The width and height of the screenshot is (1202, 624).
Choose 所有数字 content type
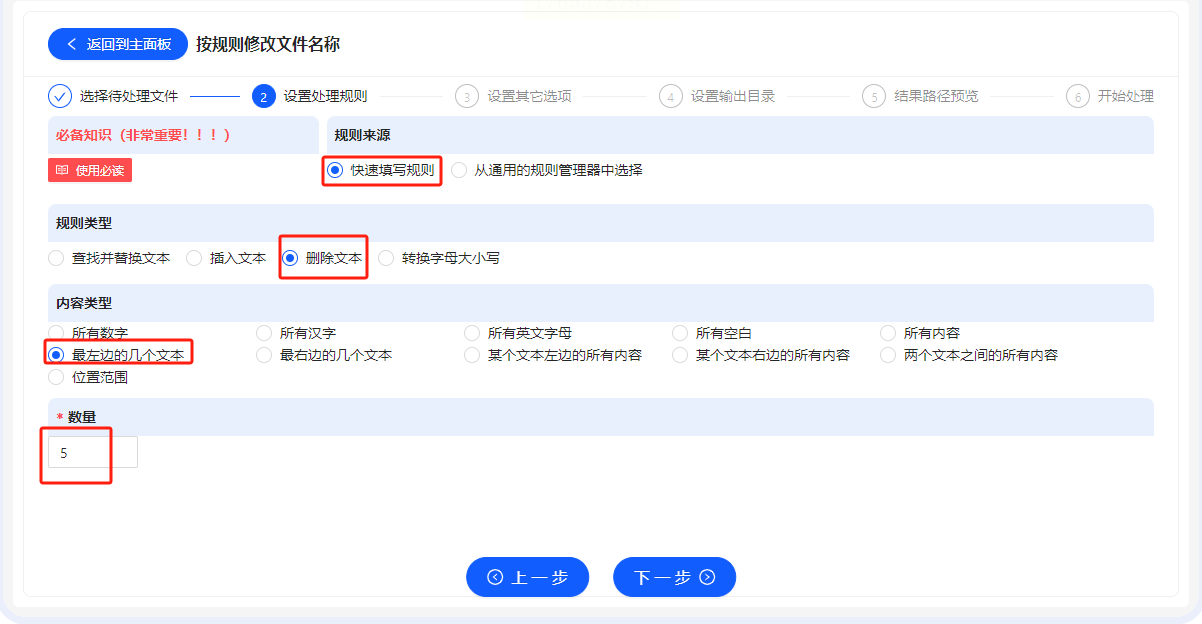click(88, 333)
